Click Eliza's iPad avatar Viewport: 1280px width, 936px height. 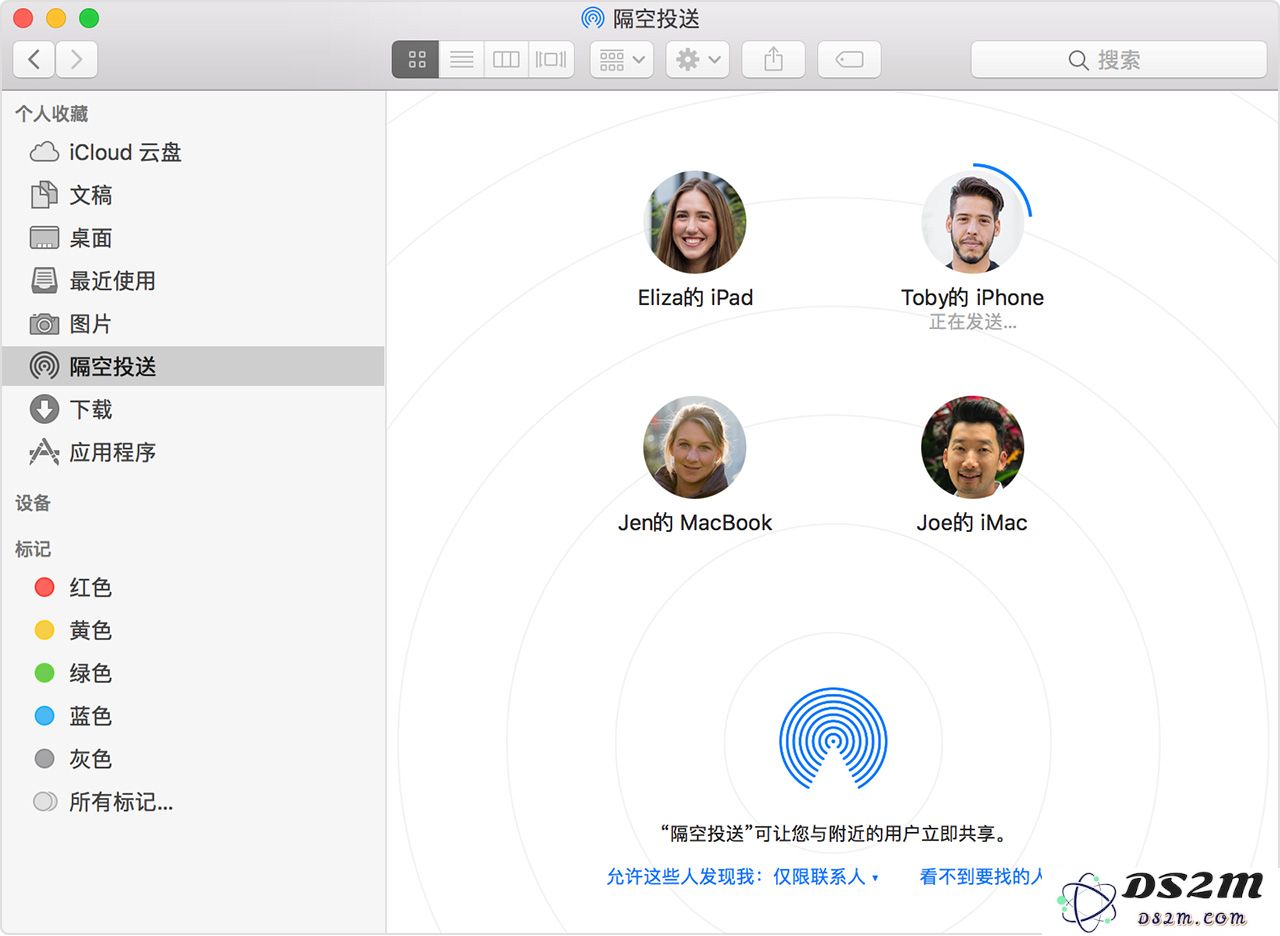click(x=695, y=222)
